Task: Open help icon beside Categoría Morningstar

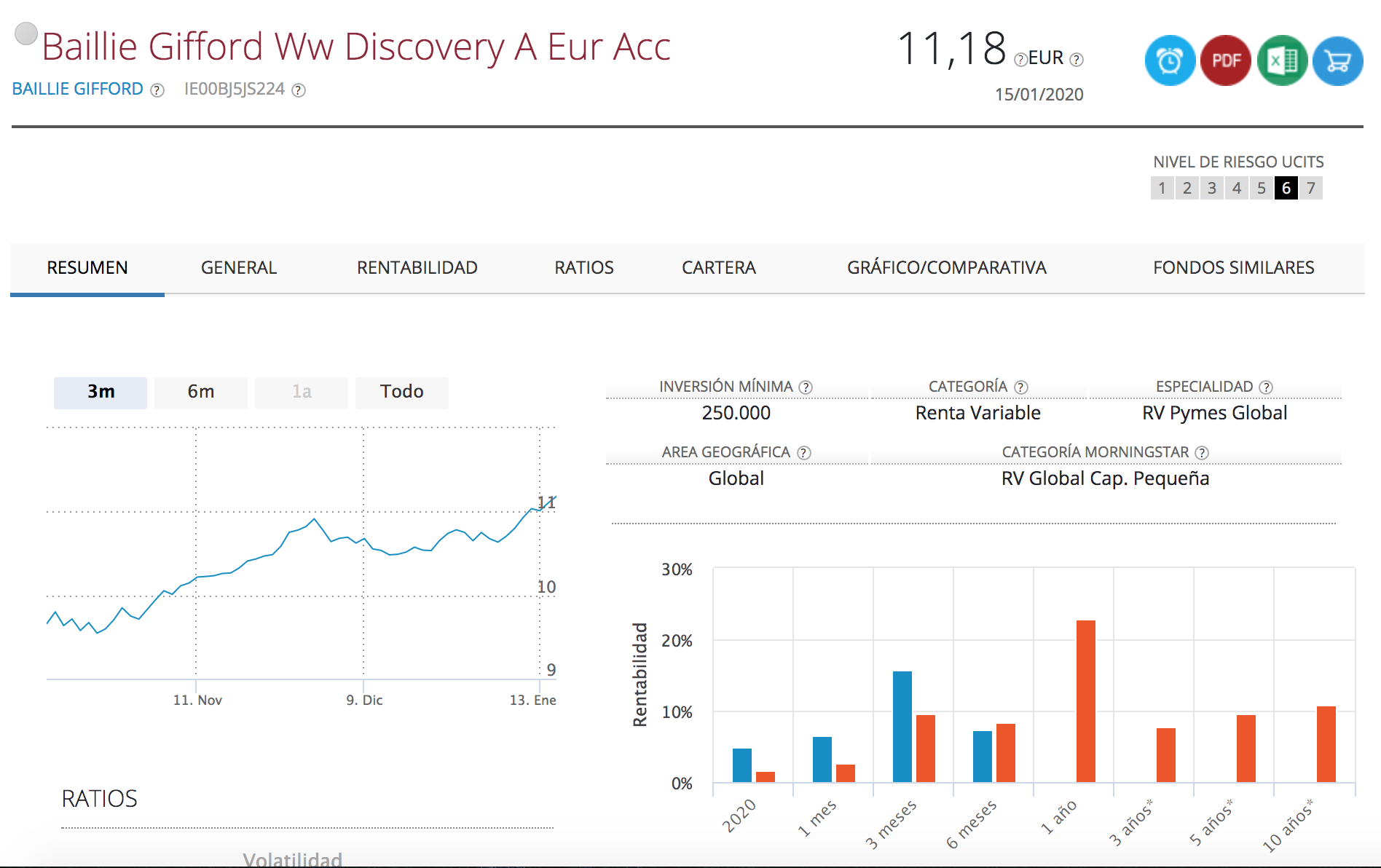Action: (1202, 453)
